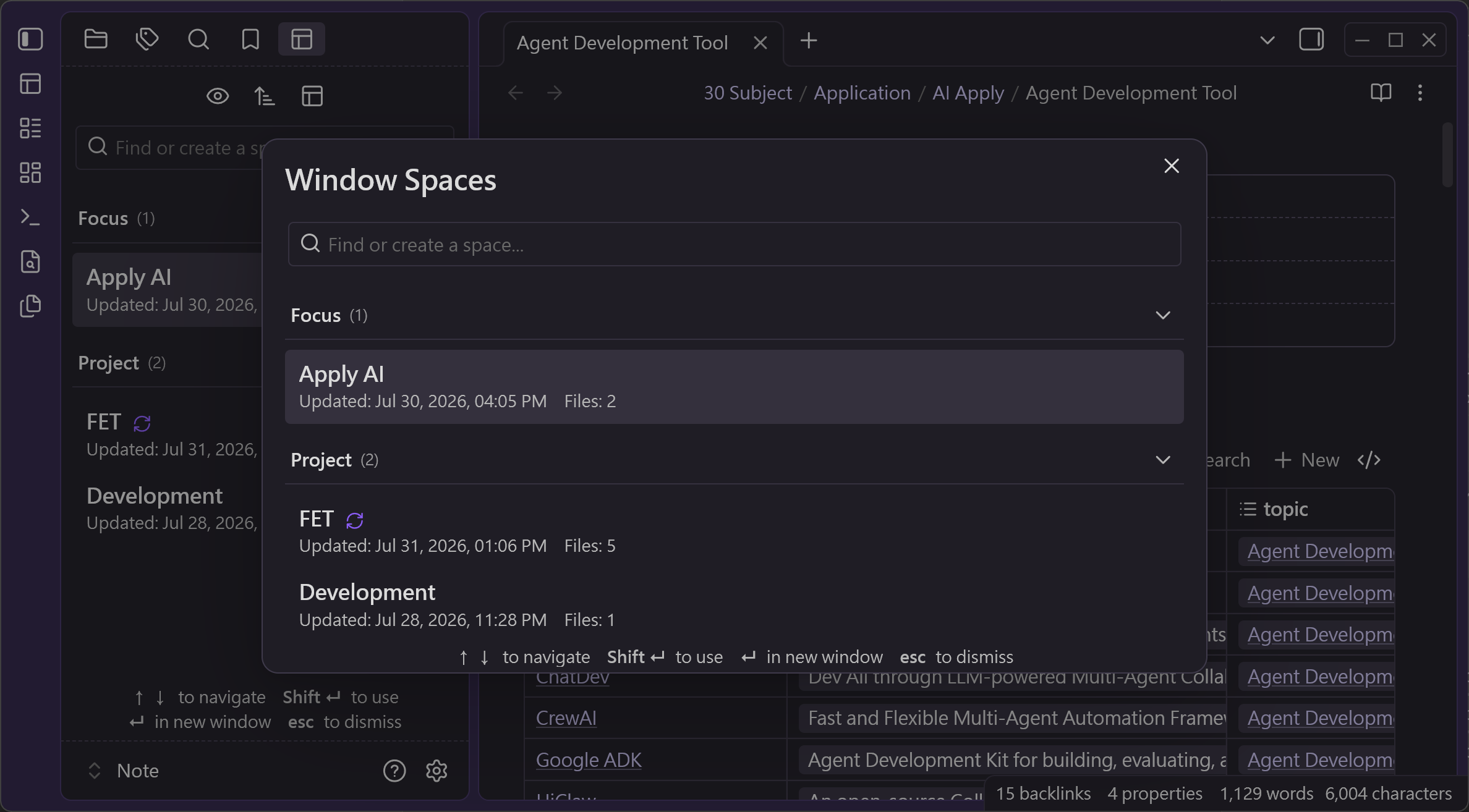The image size is (1469, 812).
Task: Open the tab list dropdown chevron
Action: click(x=1267, y=41)
